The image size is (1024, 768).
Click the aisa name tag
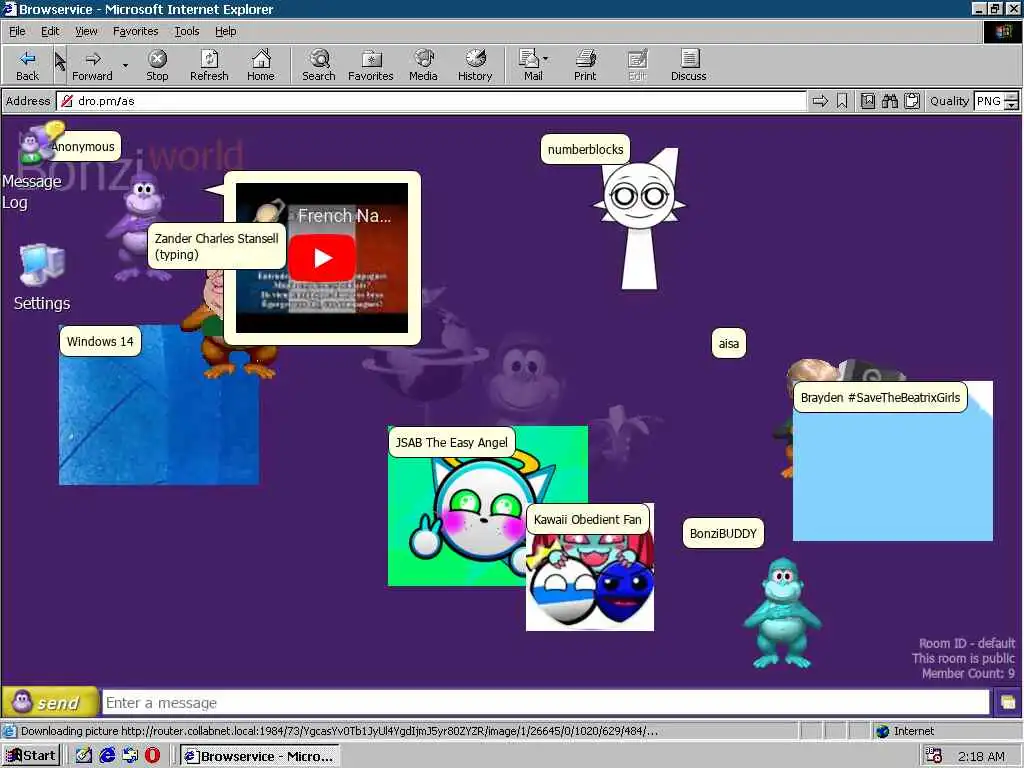728,344
